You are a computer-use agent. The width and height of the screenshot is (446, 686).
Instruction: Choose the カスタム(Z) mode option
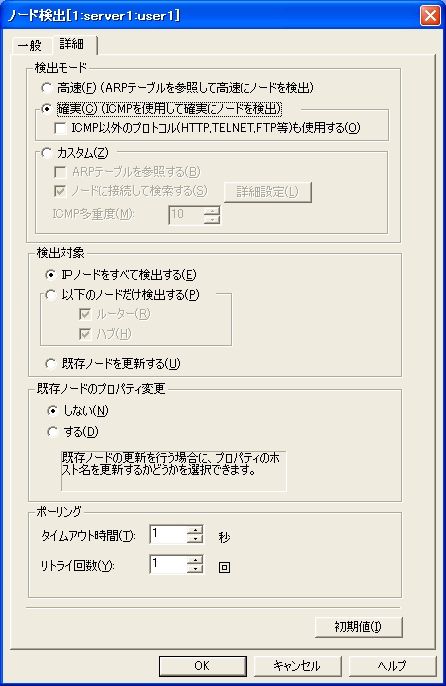(x=46, y=153)
